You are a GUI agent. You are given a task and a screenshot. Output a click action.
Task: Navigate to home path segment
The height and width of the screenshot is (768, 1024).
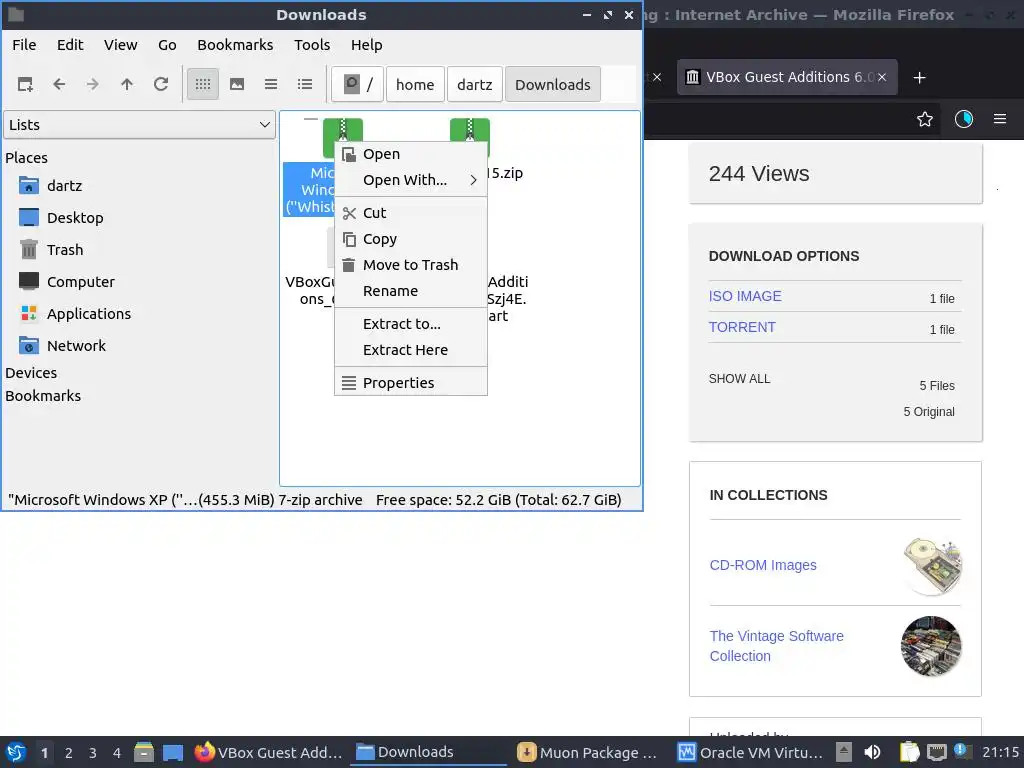(415, 84)
